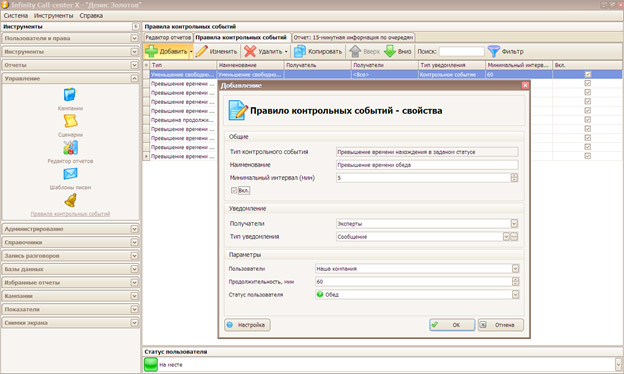Image resolution: width=624 pixels, height=374 pixels.
Task: Click the OK button in the dialog
Action: [x=452, y=325]
